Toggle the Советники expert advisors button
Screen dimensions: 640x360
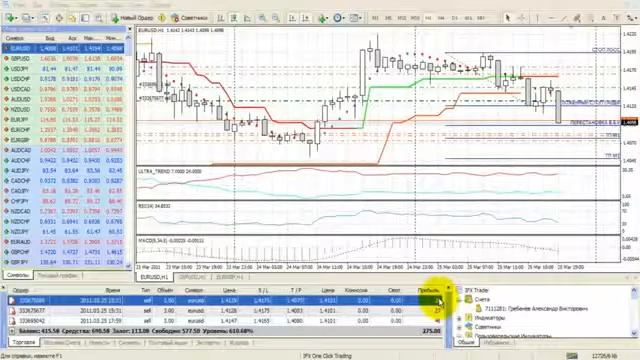pyautogui.click(x=190, y=18)
